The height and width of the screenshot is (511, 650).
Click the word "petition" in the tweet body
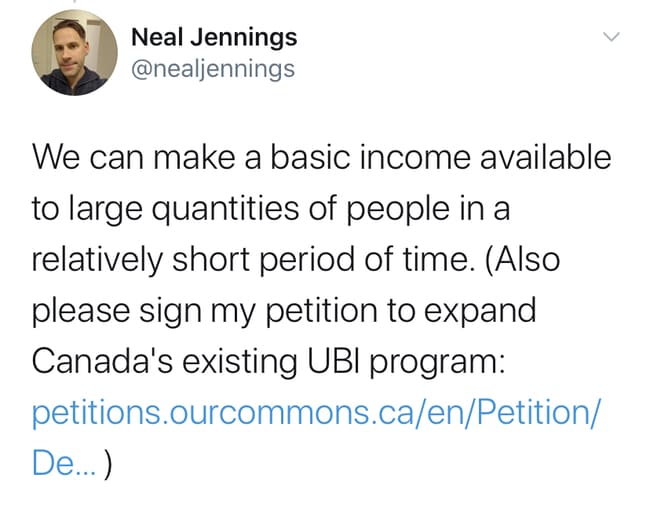click(322, 311)
